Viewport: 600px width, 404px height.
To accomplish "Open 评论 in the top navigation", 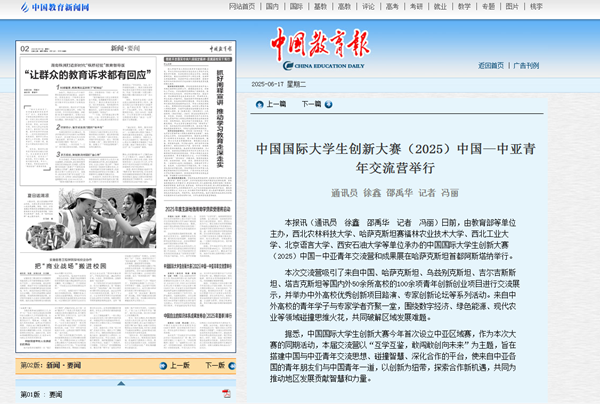I will 368,7.
